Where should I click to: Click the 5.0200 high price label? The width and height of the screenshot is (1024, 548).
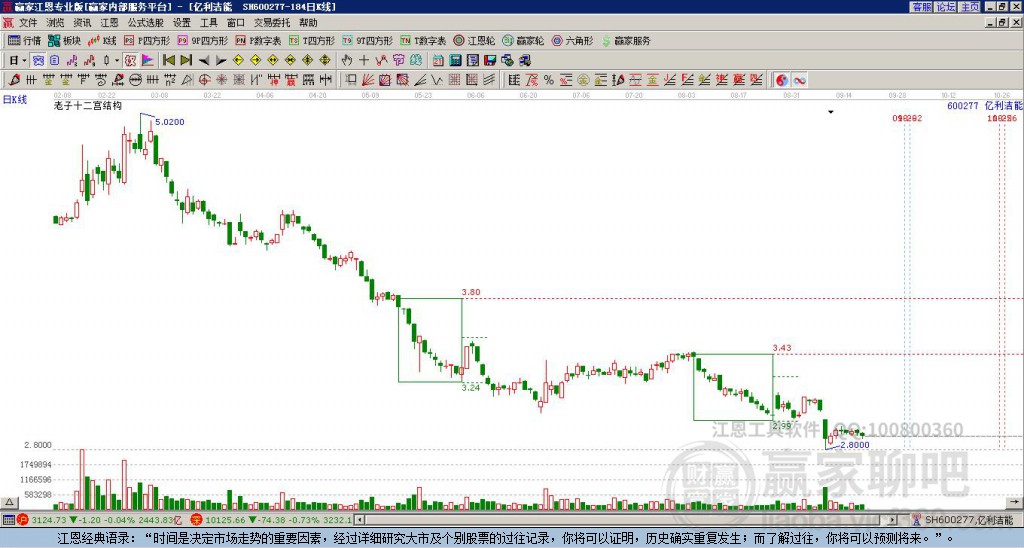[170, 121]
